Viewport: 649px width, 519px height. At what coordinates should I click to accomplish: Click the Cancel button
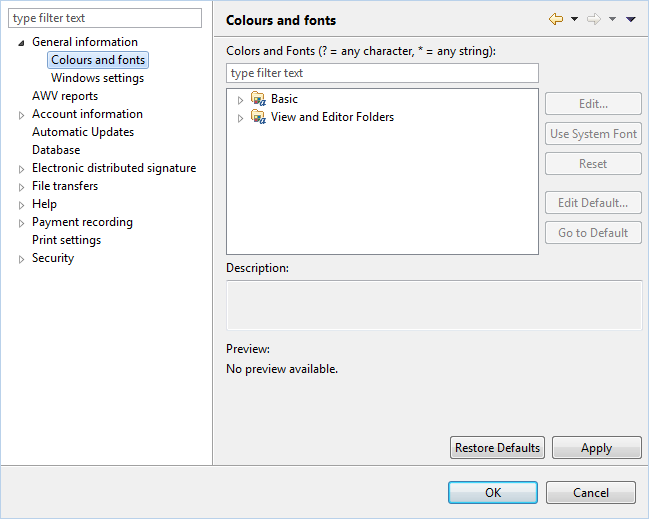pos(591,493)
